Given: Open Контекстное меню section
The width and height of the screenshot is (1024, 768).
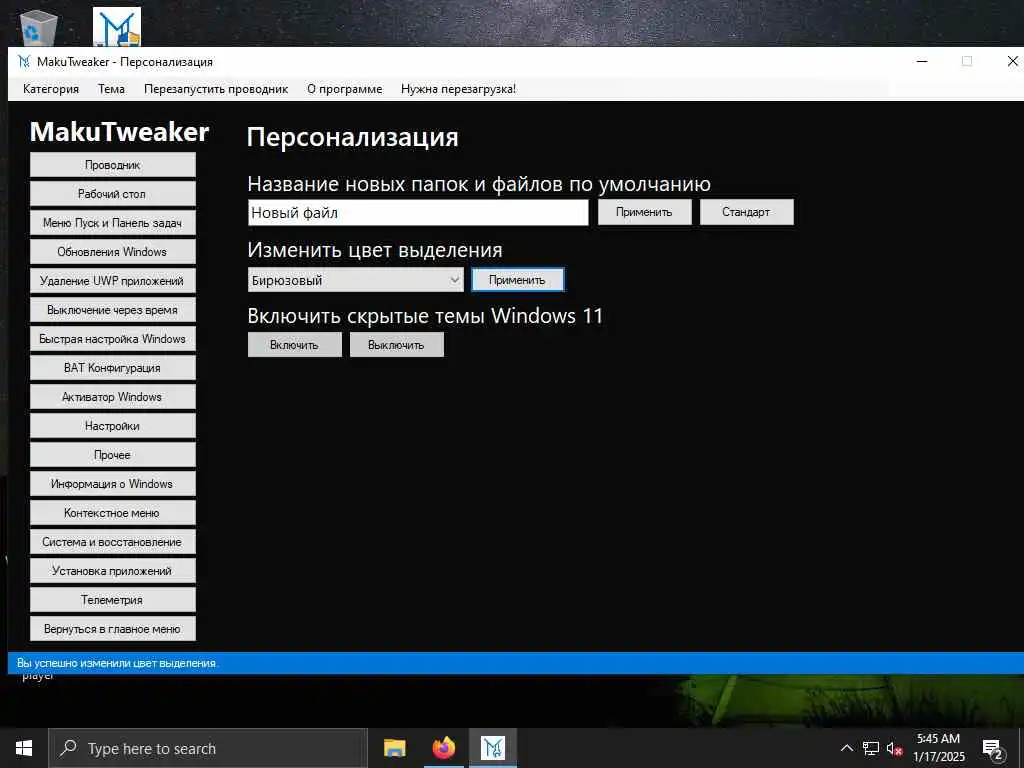Looking at the screenshot, I should [x=112, y=513].
